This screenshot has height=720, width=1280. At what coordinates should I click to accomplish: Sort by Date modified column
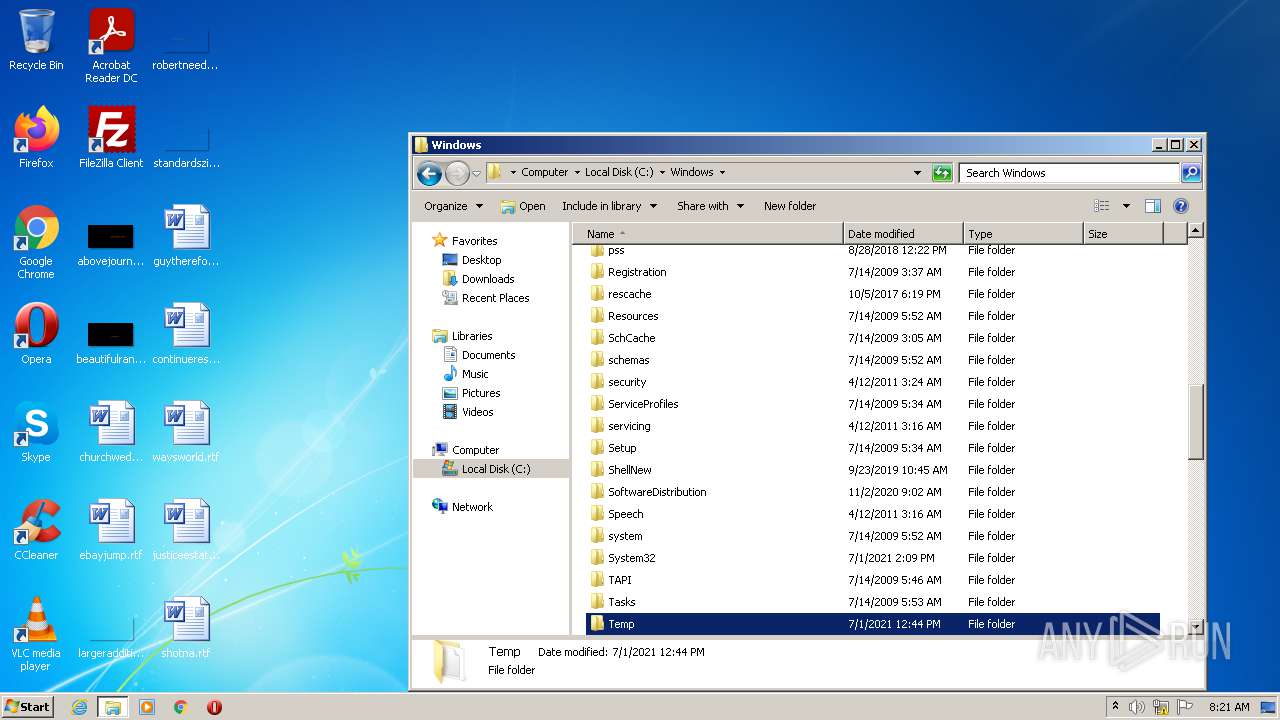click(903, 234)
